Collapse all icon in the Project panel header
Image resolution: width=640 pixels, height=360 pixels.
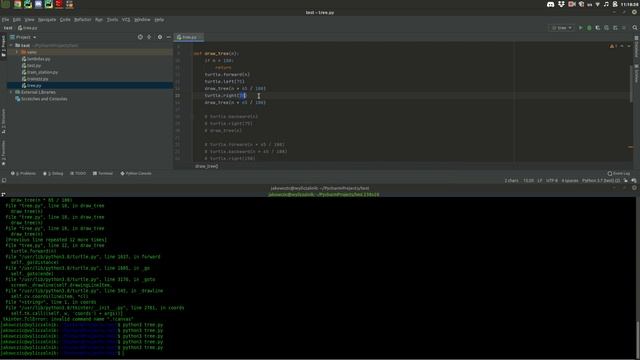click(149, 37)
